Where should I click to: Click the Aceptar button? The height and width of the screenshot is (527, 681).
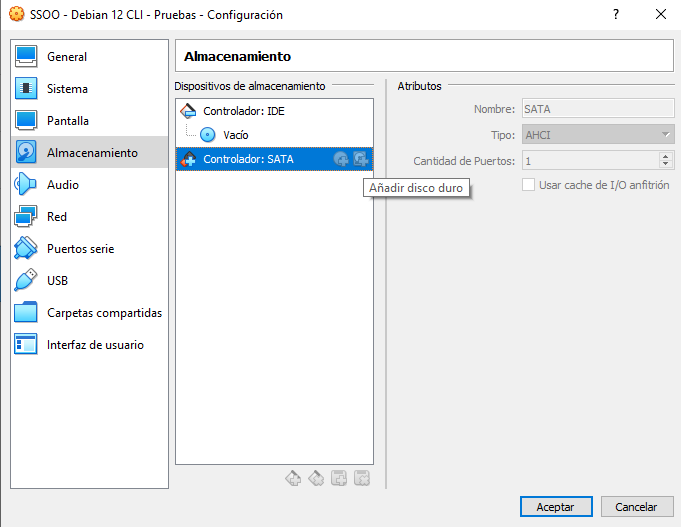click(555, 507)
